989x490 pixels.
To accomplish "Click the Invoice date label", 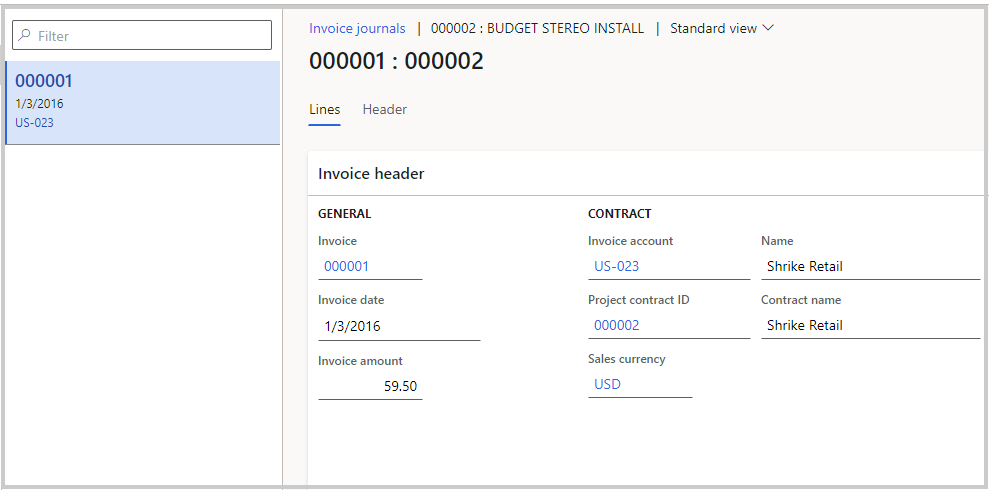I will tap(351, 300).
